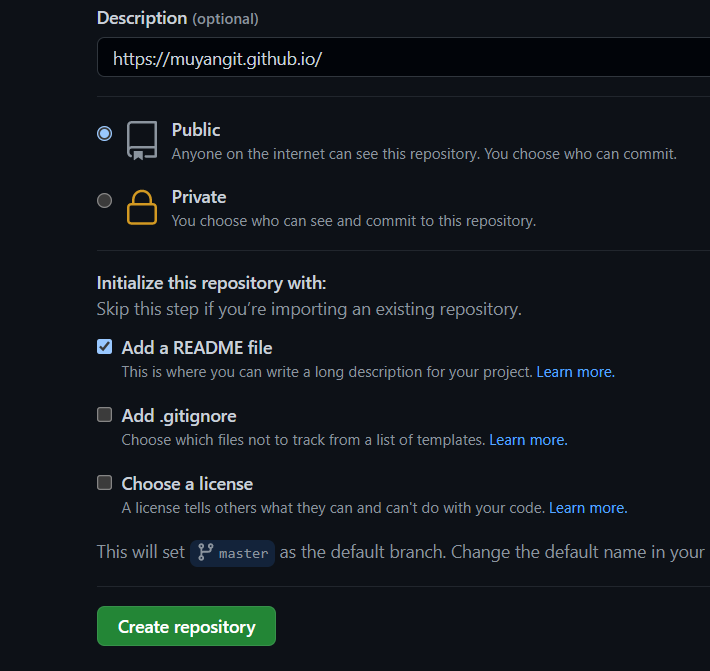
Task: Click the "Public" visibility label text
Action: click(196, 130)
